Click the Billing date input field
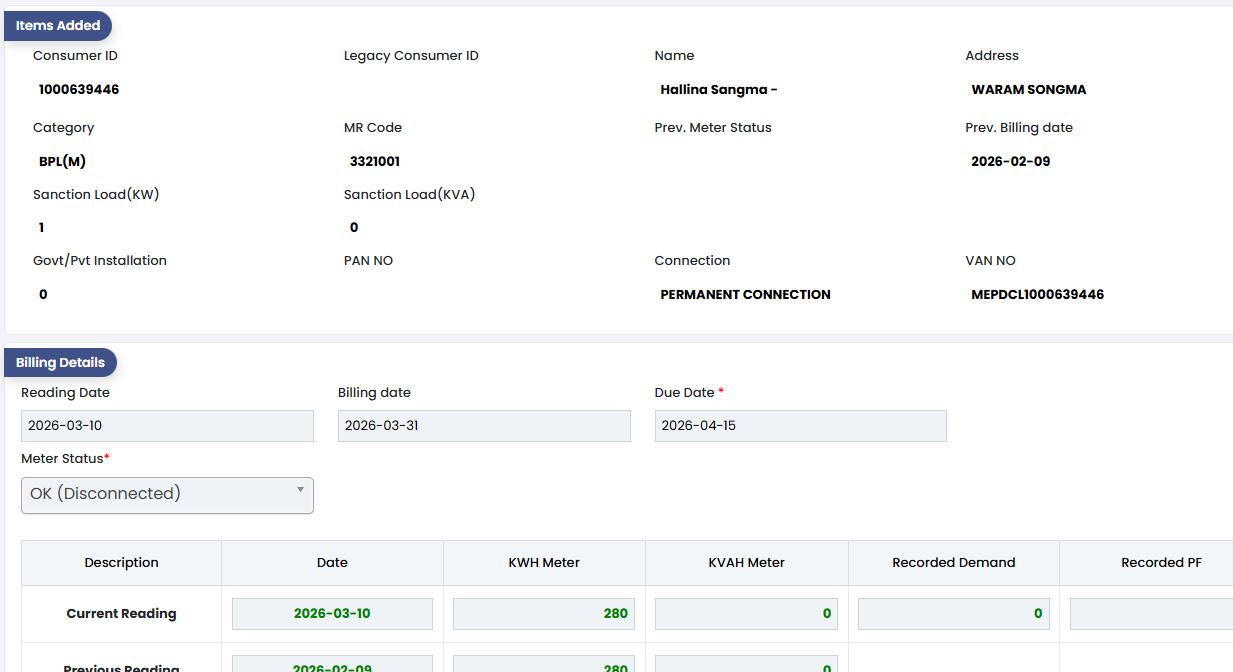 tap(484, 426)
